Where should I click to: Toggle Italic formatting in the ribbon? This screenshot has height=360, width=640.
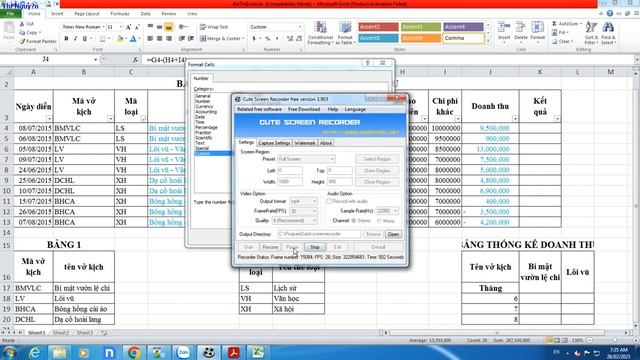coord(75,38)
